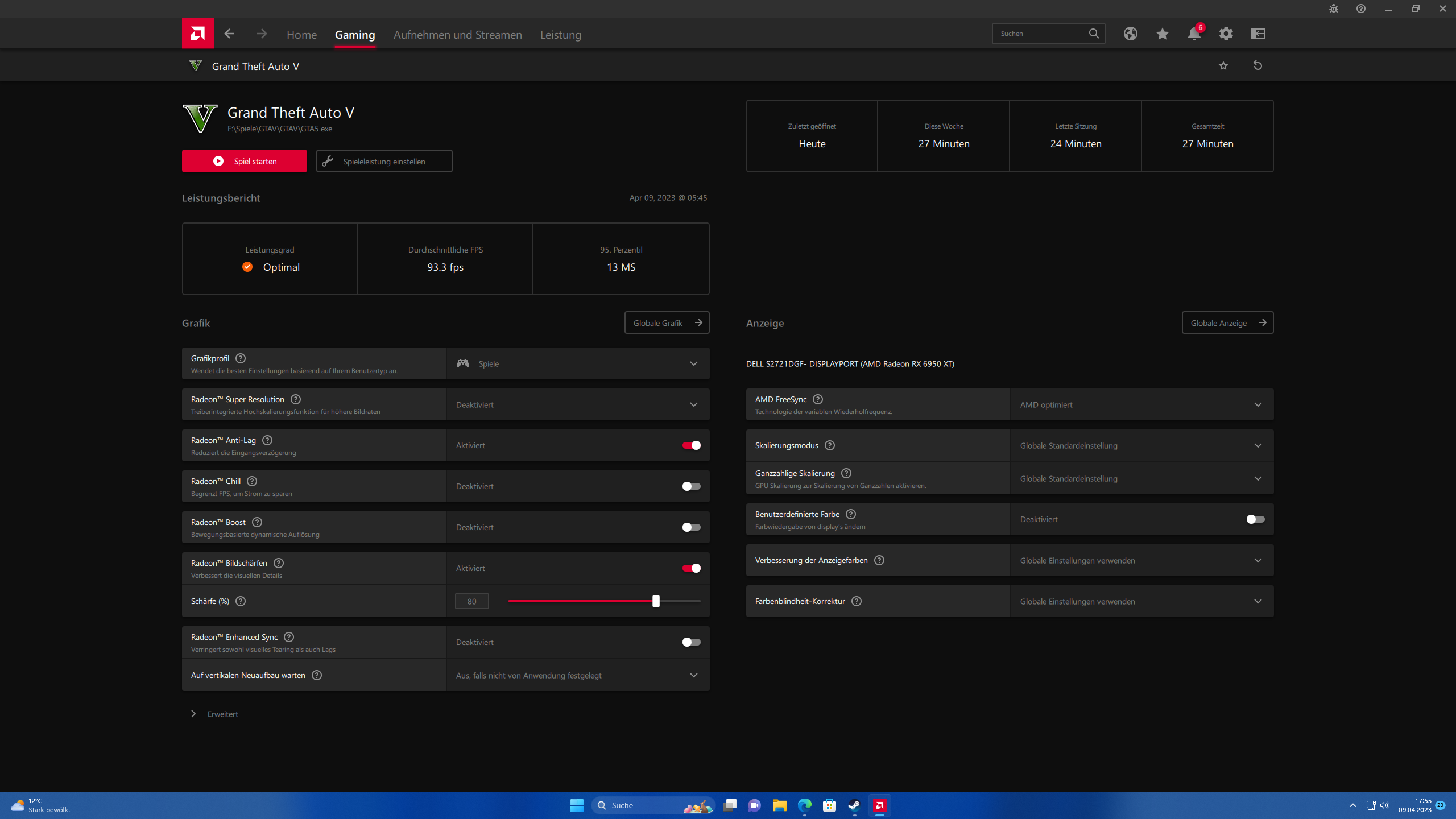Reset game profile with the undo icon

click(x=1258, y=65)
